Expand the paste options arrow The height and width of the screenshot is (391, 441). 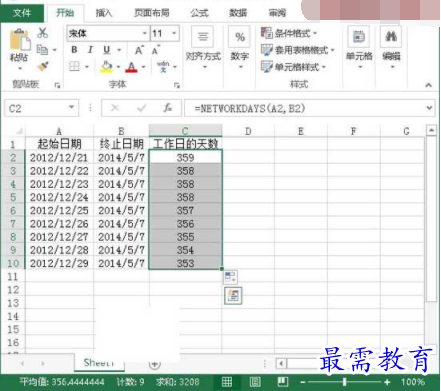20,69
